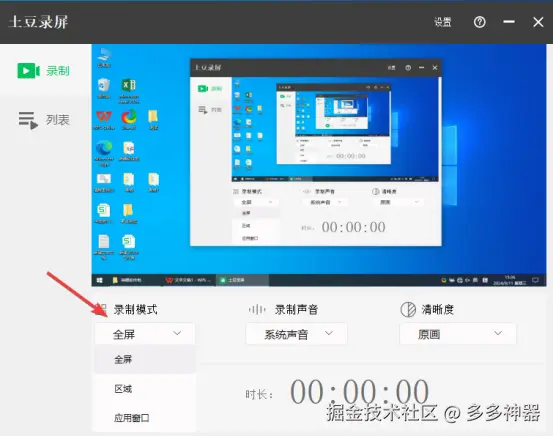Click the help question mark icon

coord(479,22)
